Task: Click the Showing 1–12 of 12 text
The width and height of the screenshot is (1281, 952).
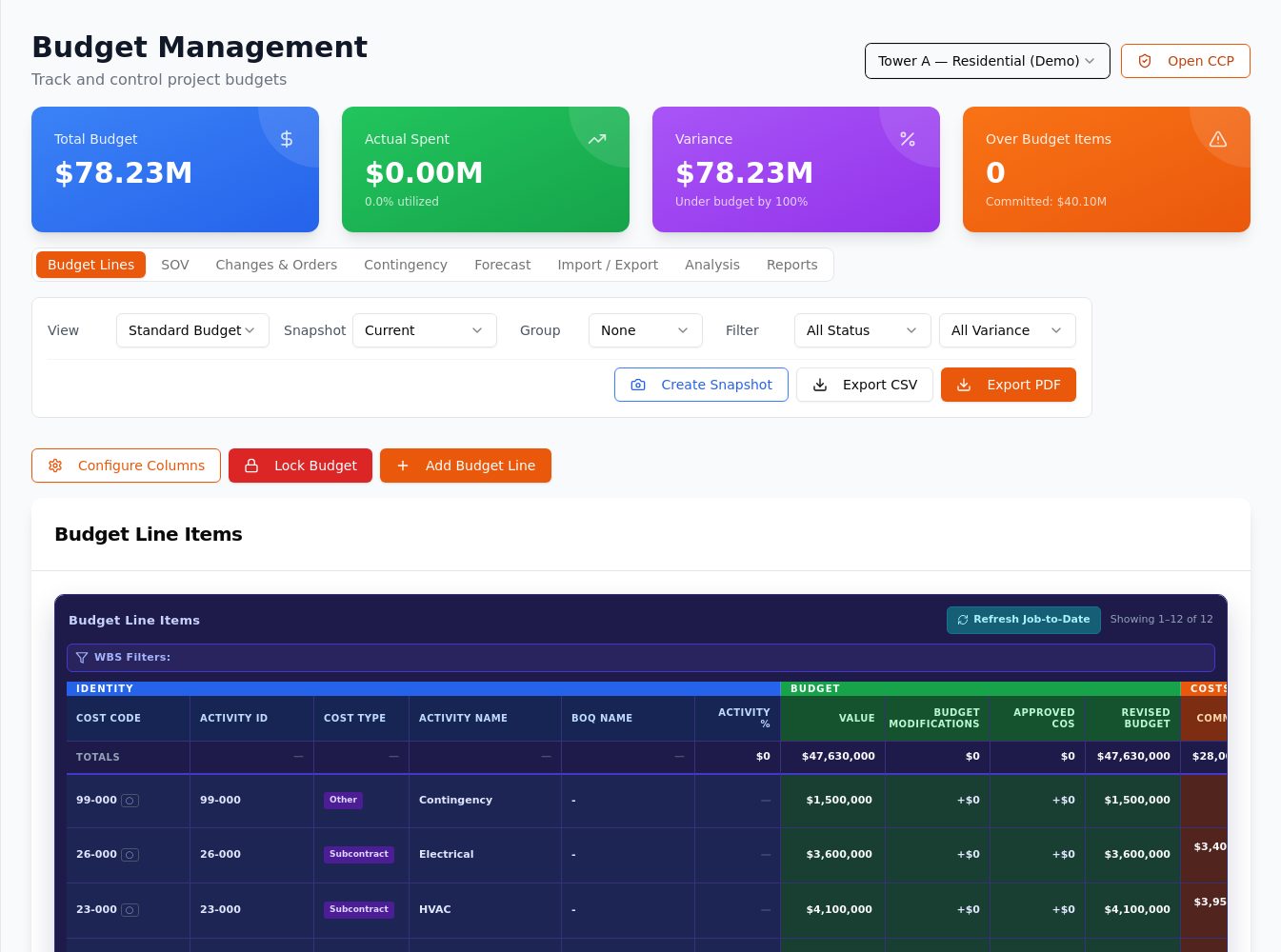Action: tap(1162, 620)
